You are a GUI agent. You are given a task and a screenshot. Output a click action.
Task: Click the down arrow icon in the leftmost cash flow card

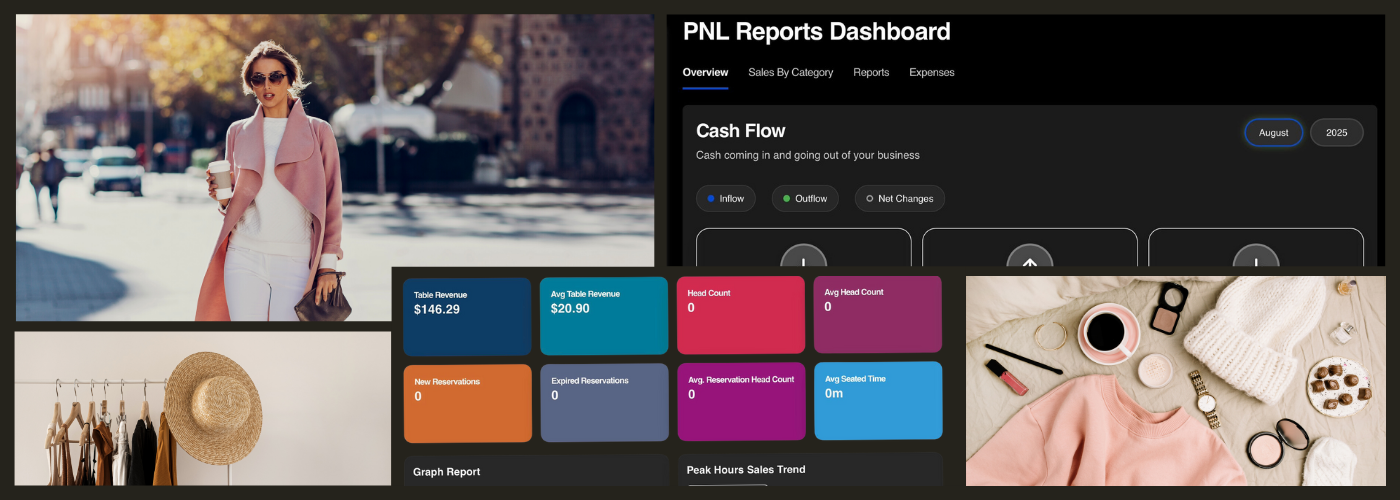[x=803, y=258]
